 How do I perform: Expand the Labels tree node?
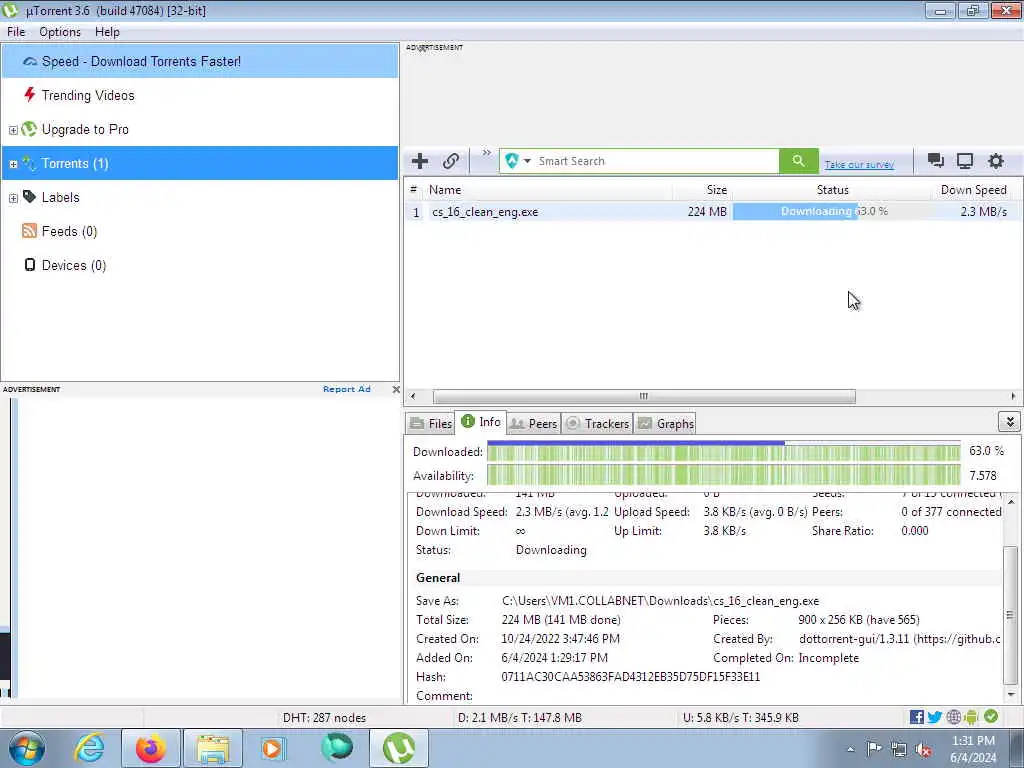coord(13,198)
